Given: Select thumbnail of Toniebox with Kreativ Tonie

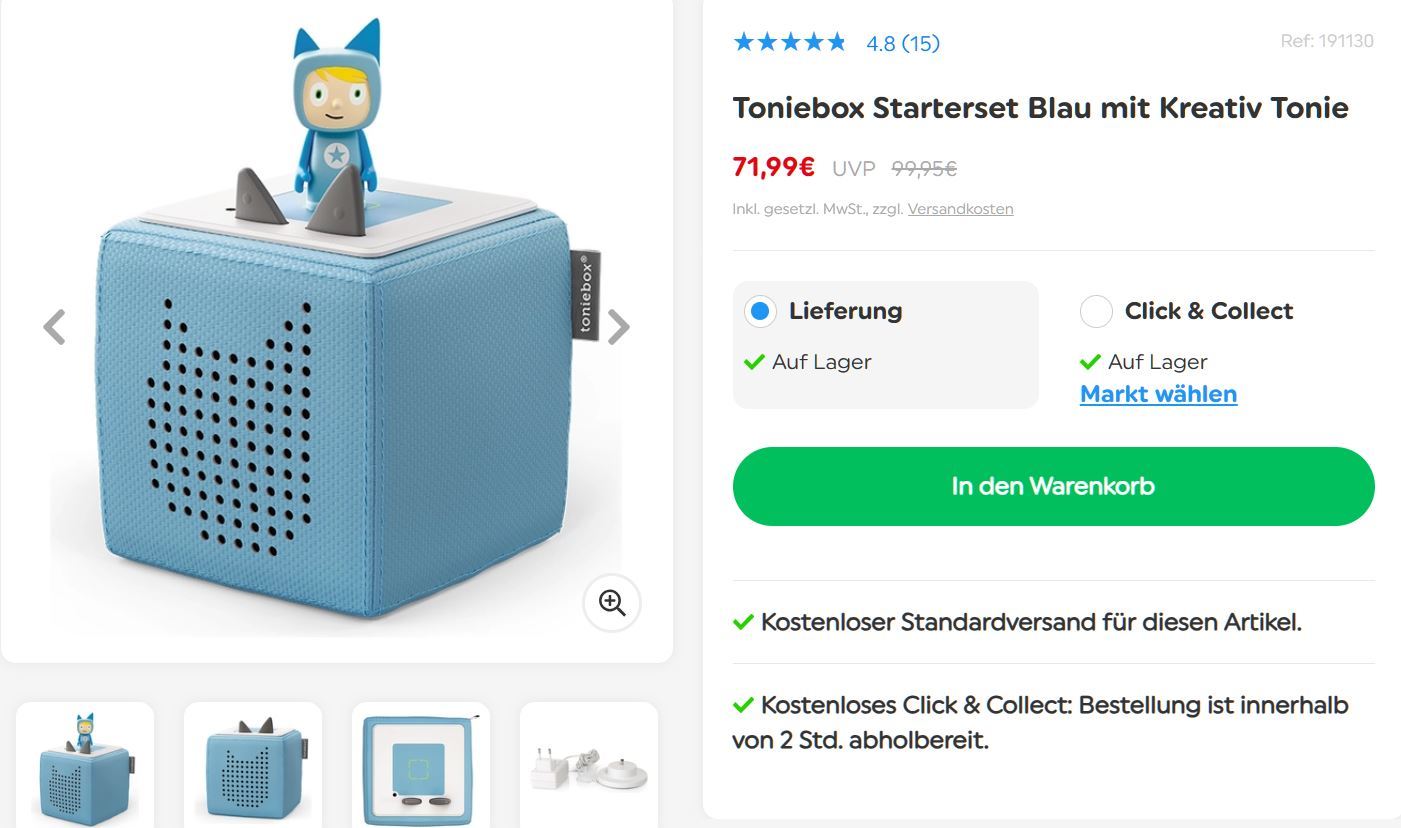Looking at the screenshot, I should (x=85, y=765).
